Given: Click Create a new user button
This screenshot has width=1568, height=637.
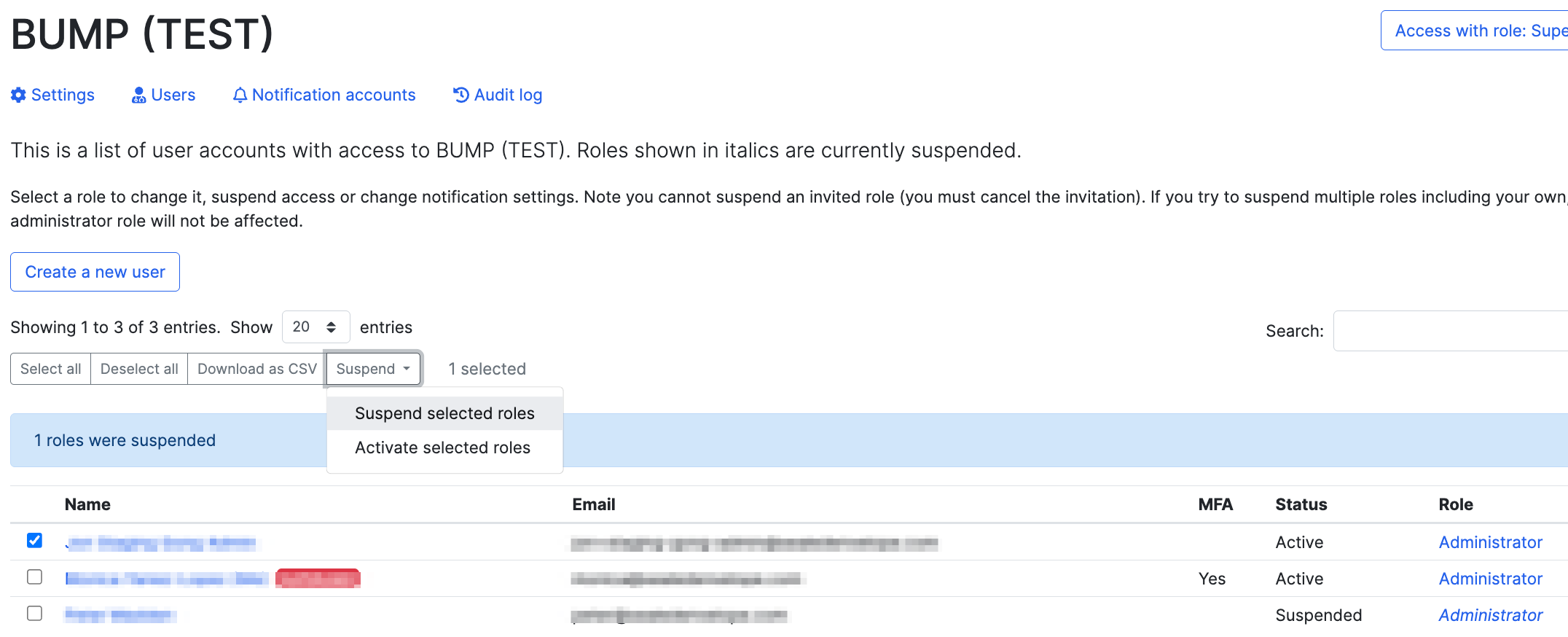Looking at the screenshot, I should 95,272.
